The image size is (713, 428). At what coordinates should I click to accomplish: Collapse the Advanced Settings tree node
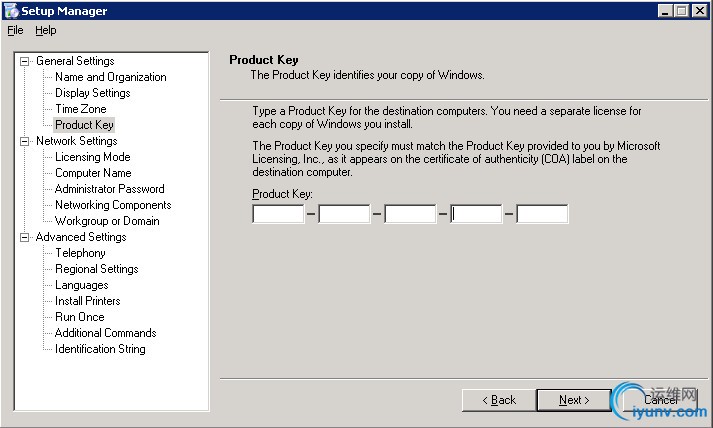pos(26,237)
